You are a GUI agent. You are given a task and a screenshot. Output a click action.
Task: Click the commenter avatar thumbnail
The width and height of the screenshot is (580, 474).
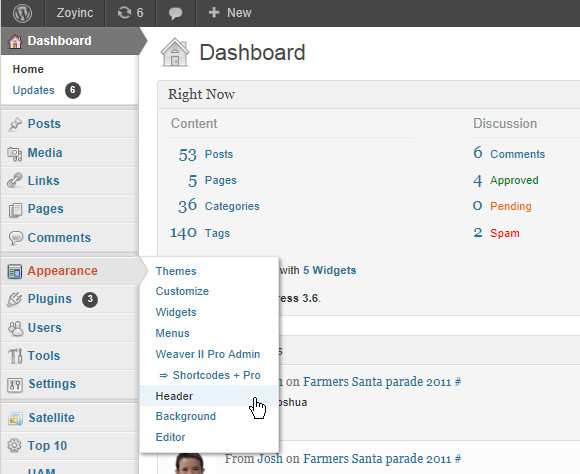click(x=189, y=463)
